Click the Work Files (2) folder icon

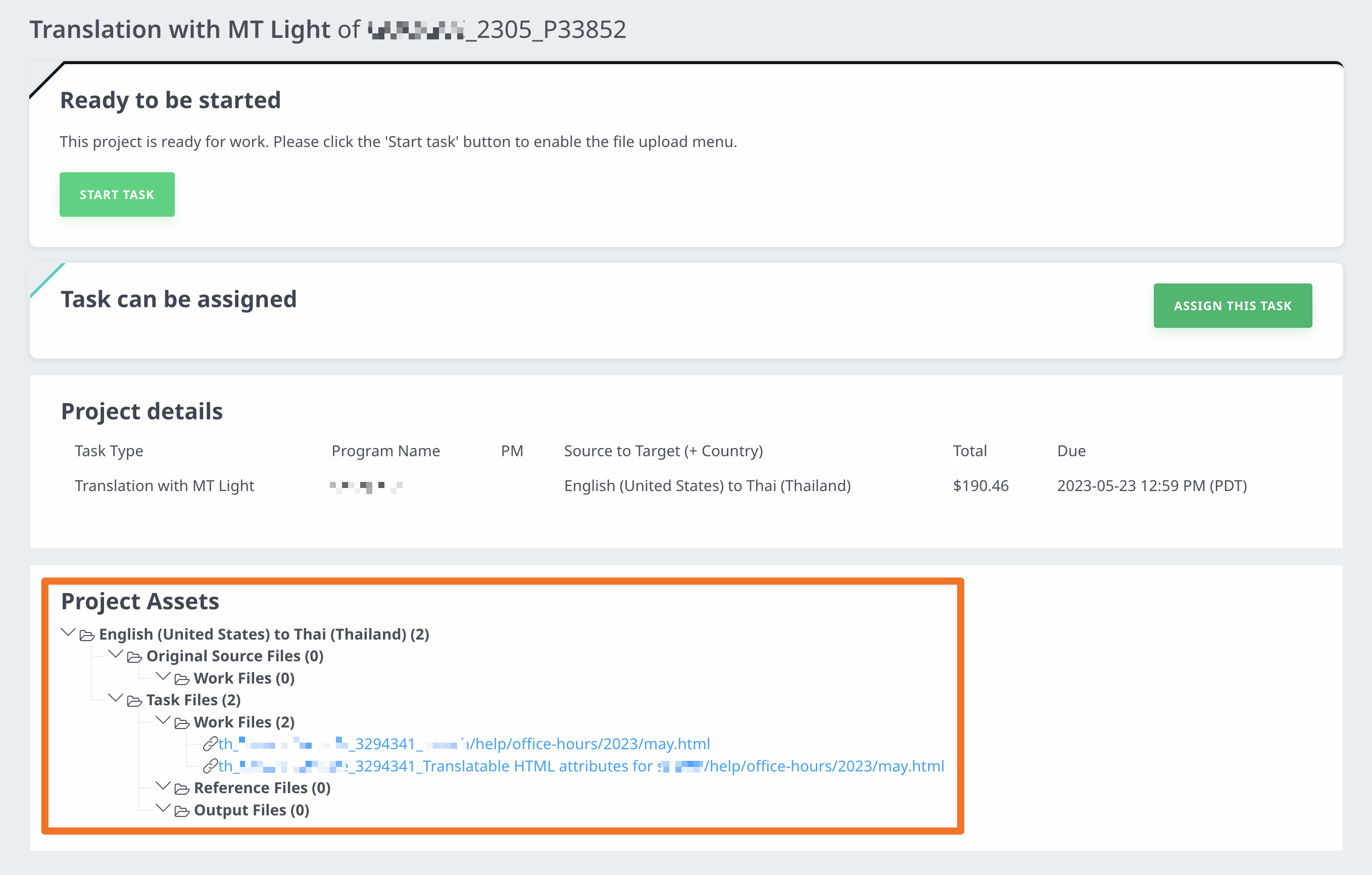tap(182, 723)
